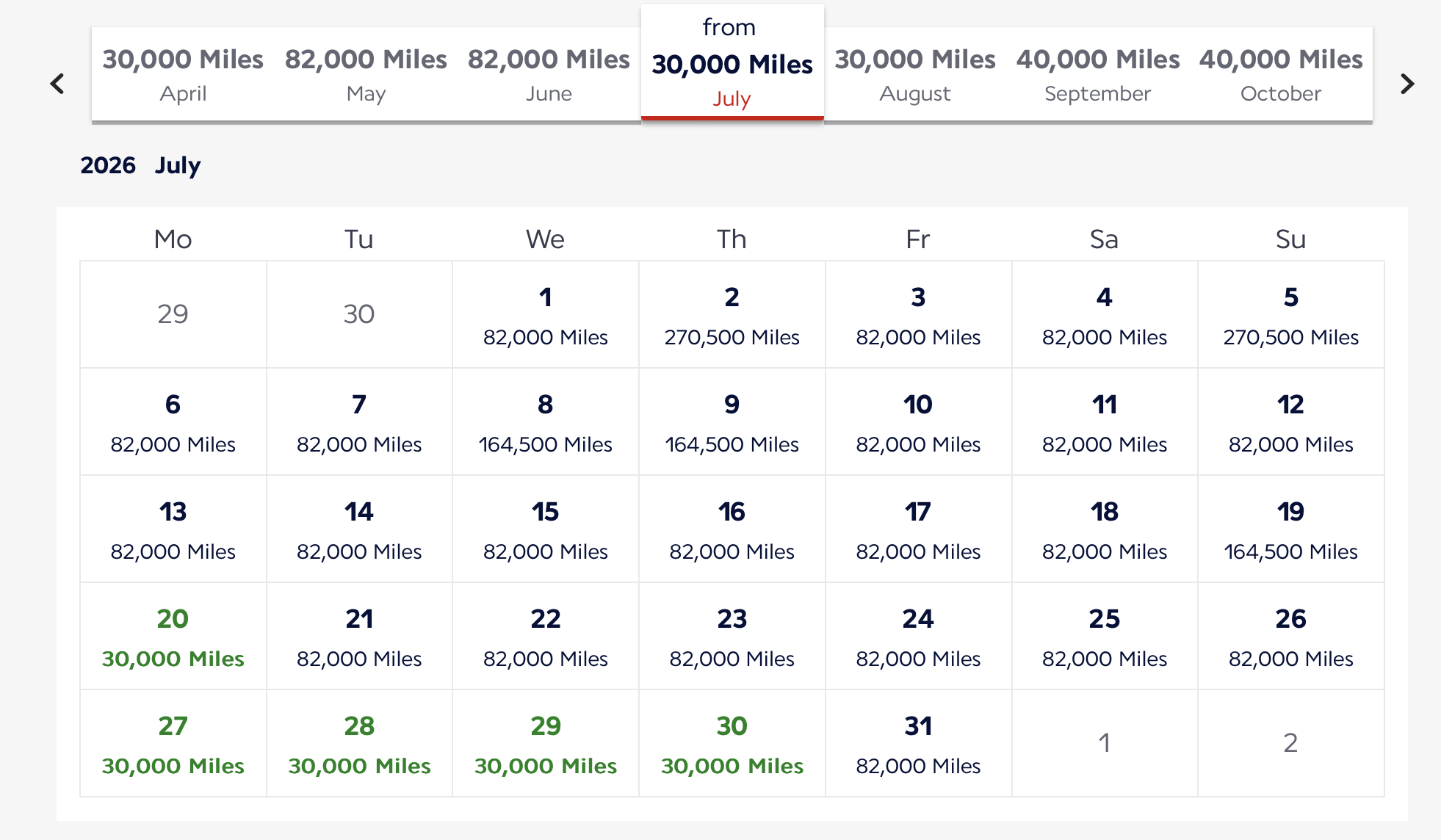Choose July 28 for 30,000 Miles
This screenshot has height=840, width=1441.
[359, 744]
